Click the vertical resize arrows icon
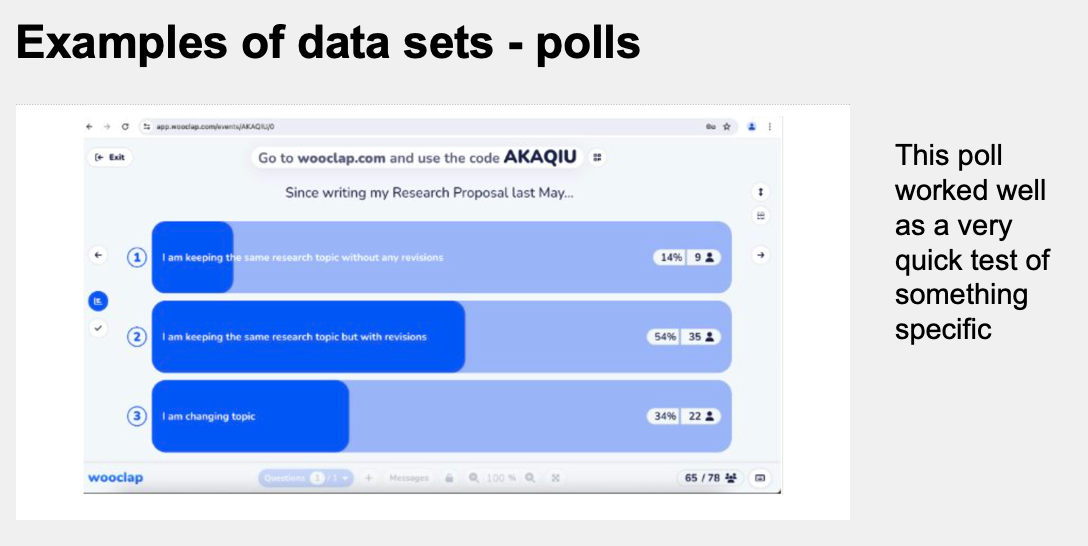The image size is (1088, 546). coord(761,191)
